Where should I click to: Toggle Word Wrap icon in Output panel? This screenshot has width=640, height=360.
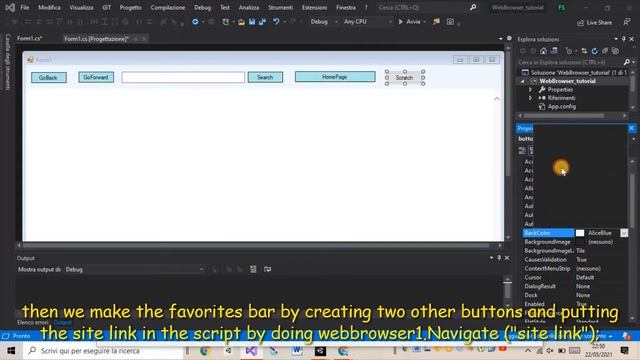[267, 269]
